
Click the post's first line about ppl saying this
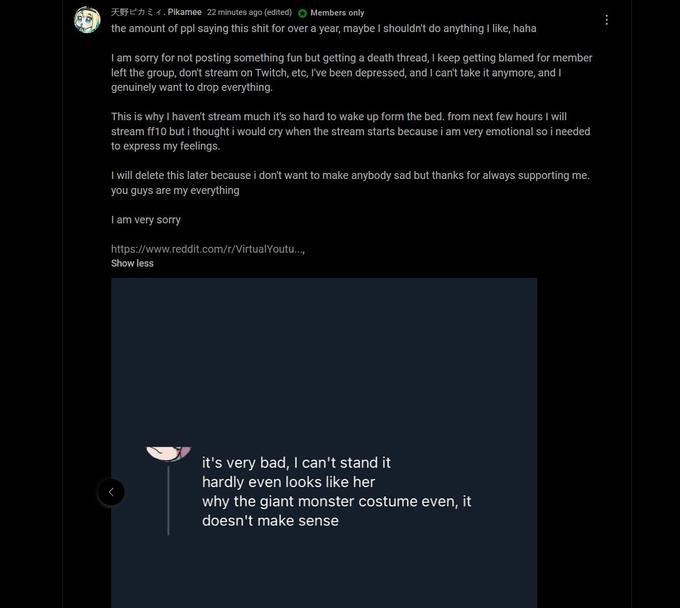click(x=324, y=29)
